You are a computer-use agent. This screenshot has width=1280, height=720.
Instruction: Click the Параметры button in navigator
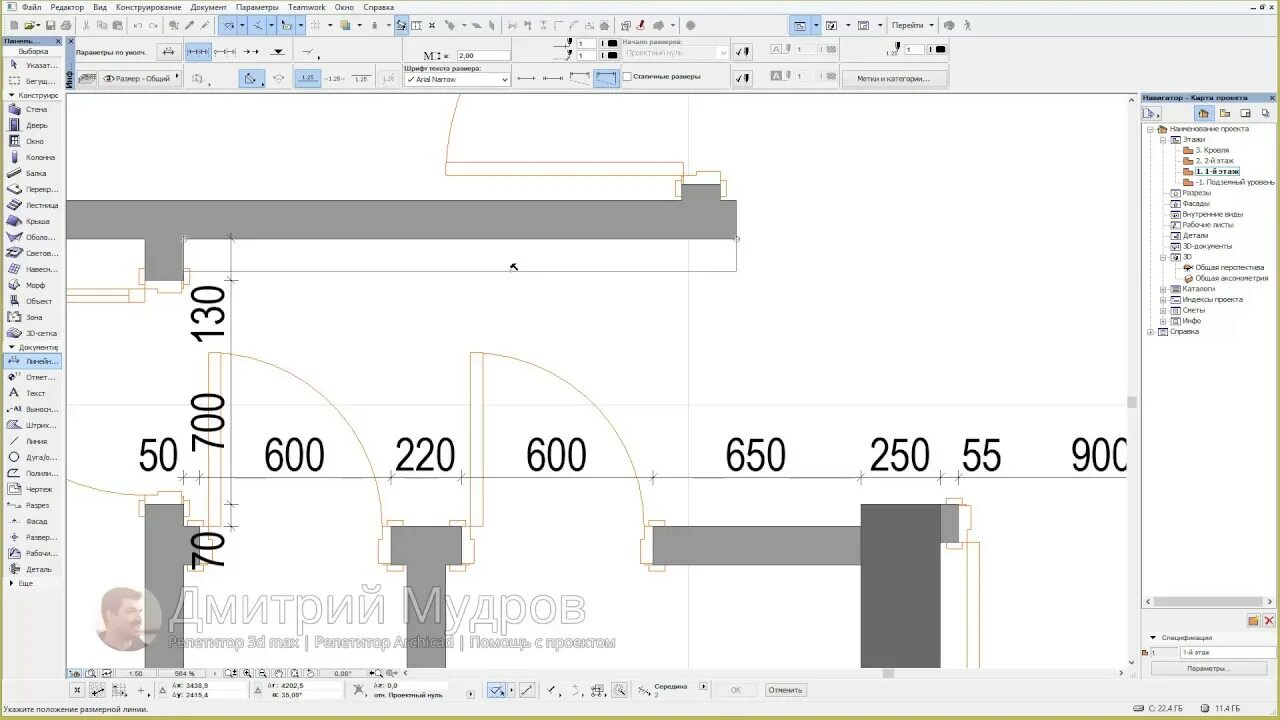[x=1208, y=668]
